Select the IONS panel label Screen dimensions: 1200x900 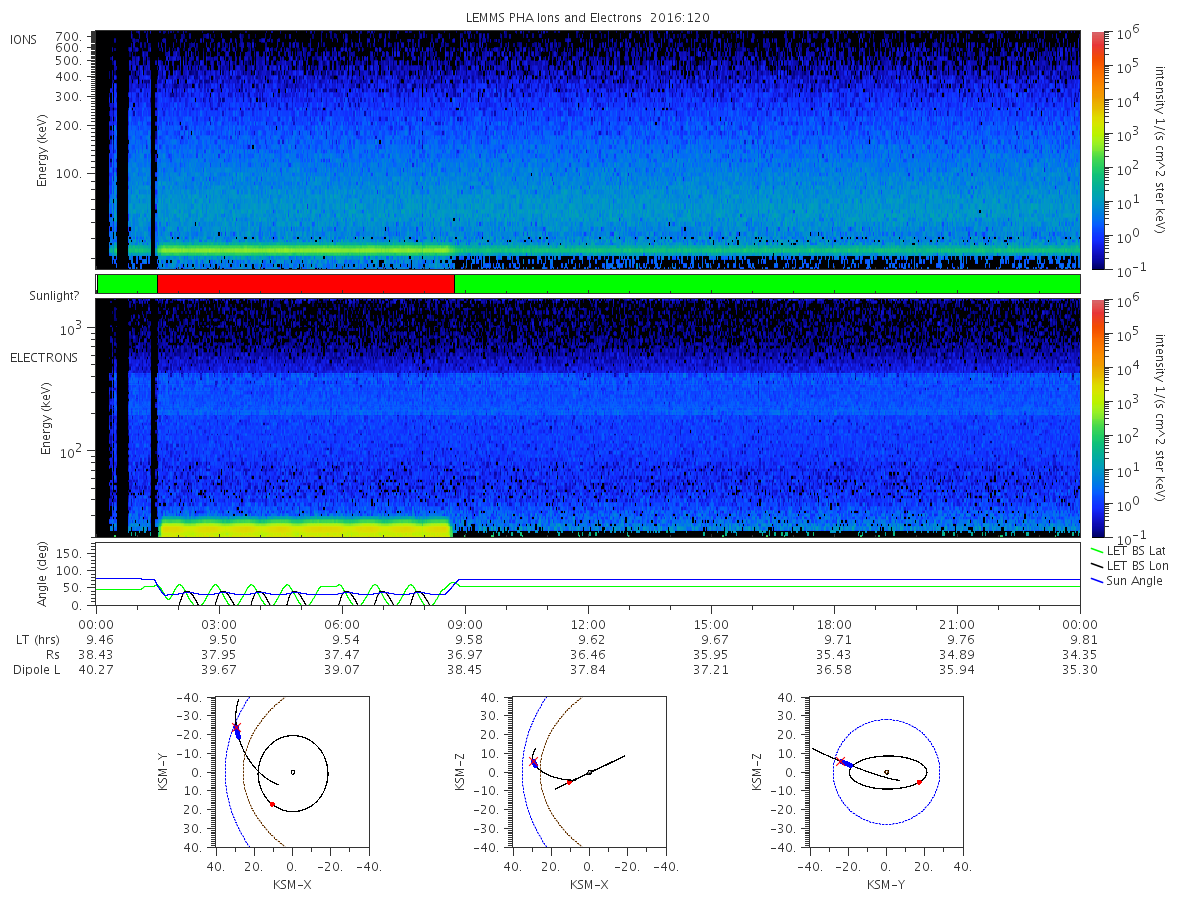[24, 40]
